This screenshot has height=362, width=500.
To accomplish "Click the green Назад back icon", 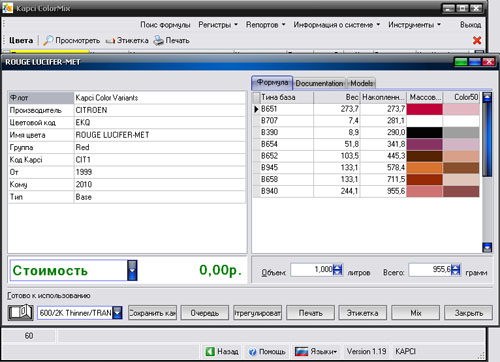I will coord(210,351).
